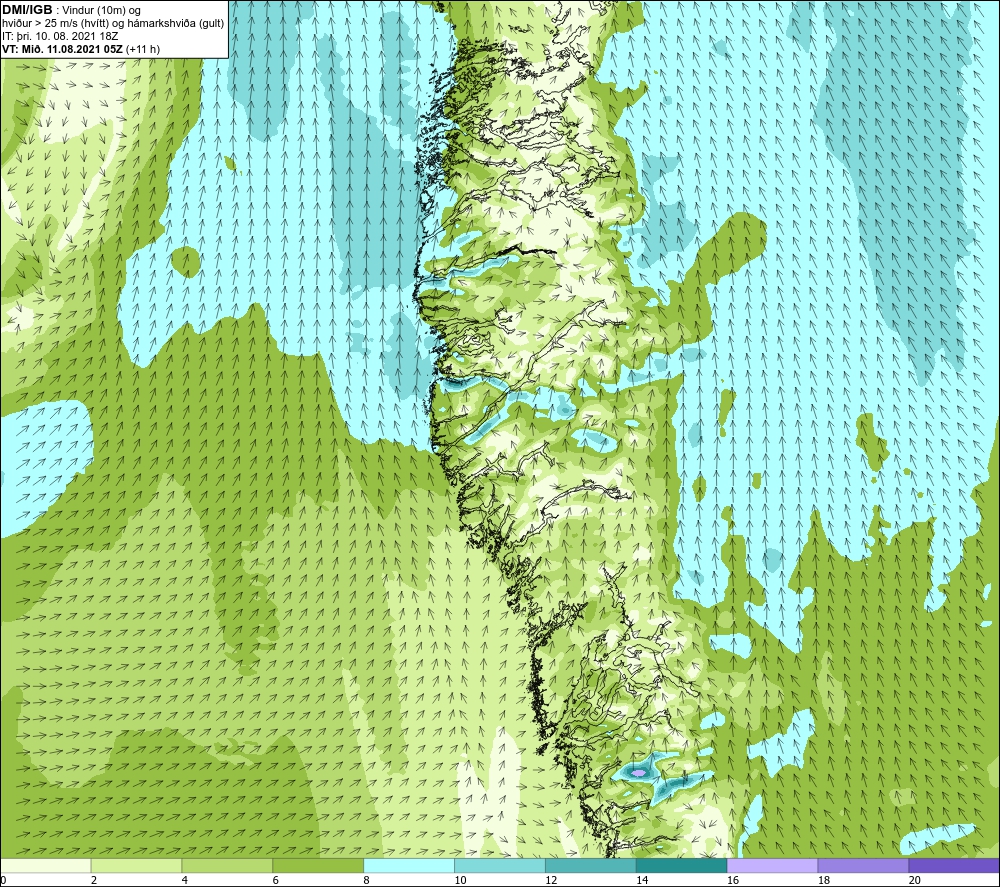Screen dimensions: 1000x887
Task: Click the legend label '14'
Action: click(x=642, y=881)
